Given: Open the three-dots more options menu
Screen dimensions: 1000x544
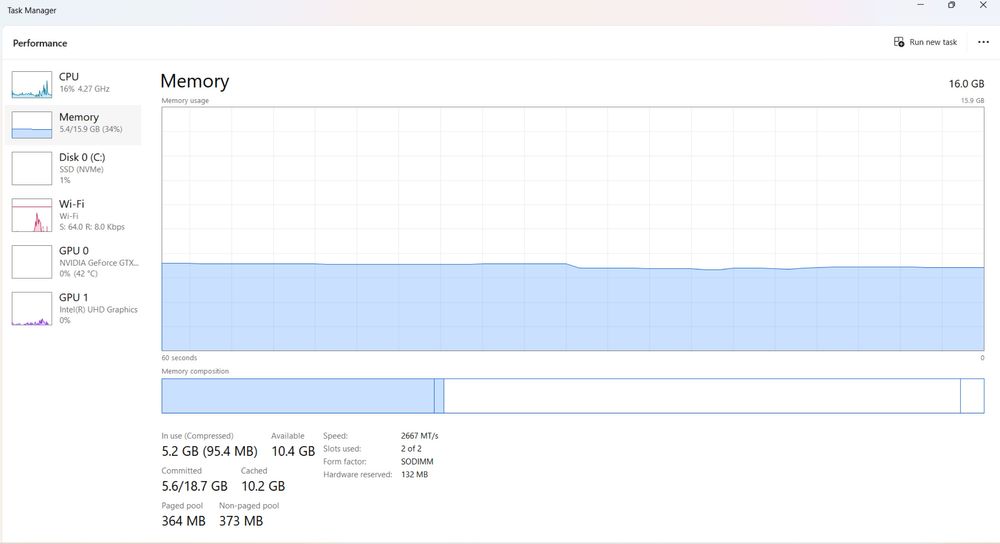Looking at the screenshot, I should click(983, 42).
